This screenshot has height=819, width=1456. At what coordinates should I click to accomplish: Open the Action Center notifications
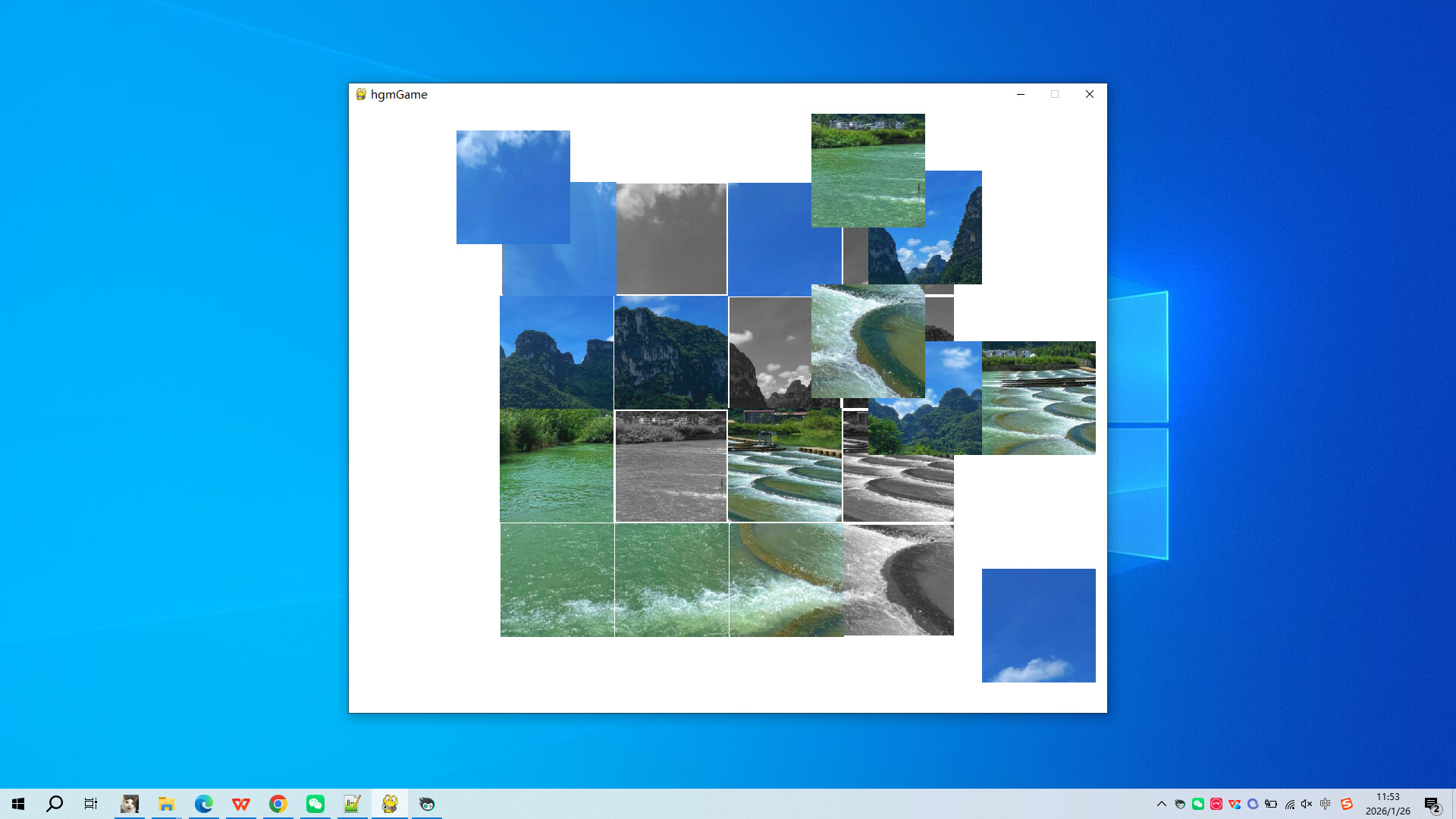[1432, 803]
